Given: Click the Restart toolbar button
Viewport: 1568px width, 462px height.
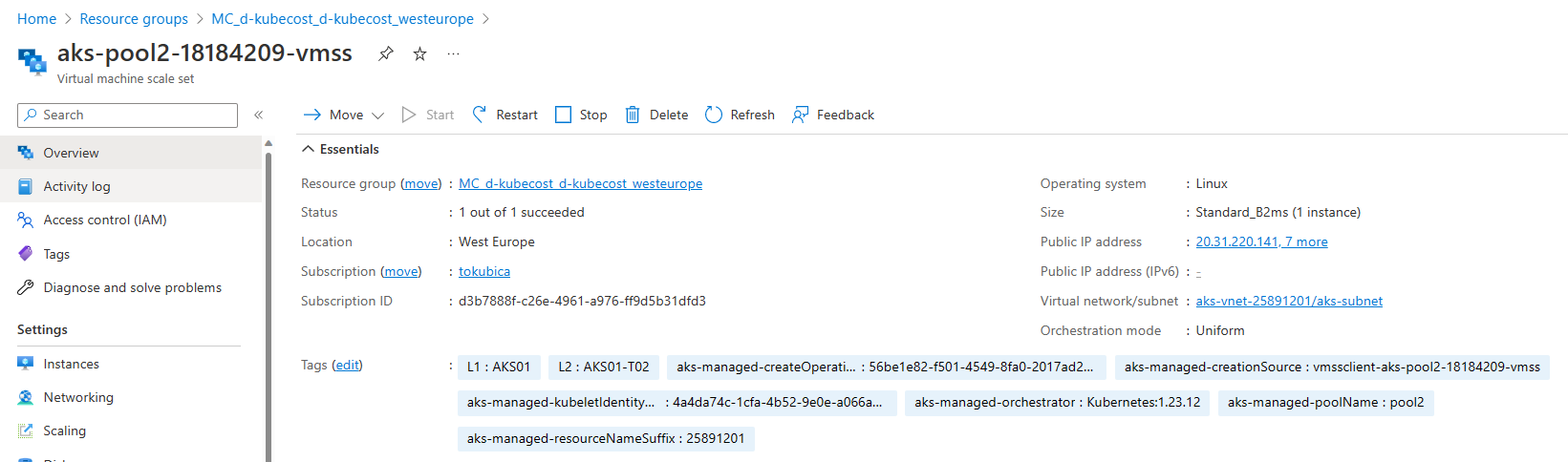Looking at the screenshot, I should tap(505, 115).
